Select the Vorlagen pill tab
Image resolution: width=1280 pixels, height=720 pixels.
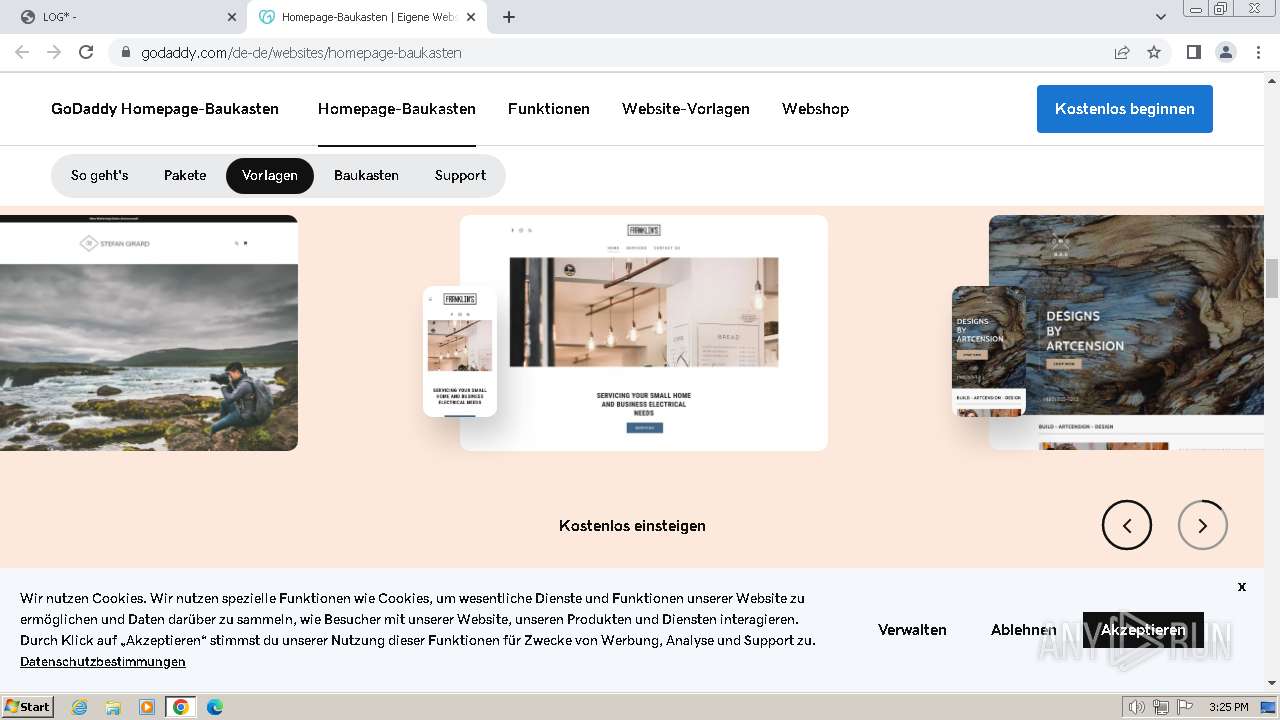click(x=270, y=175)
